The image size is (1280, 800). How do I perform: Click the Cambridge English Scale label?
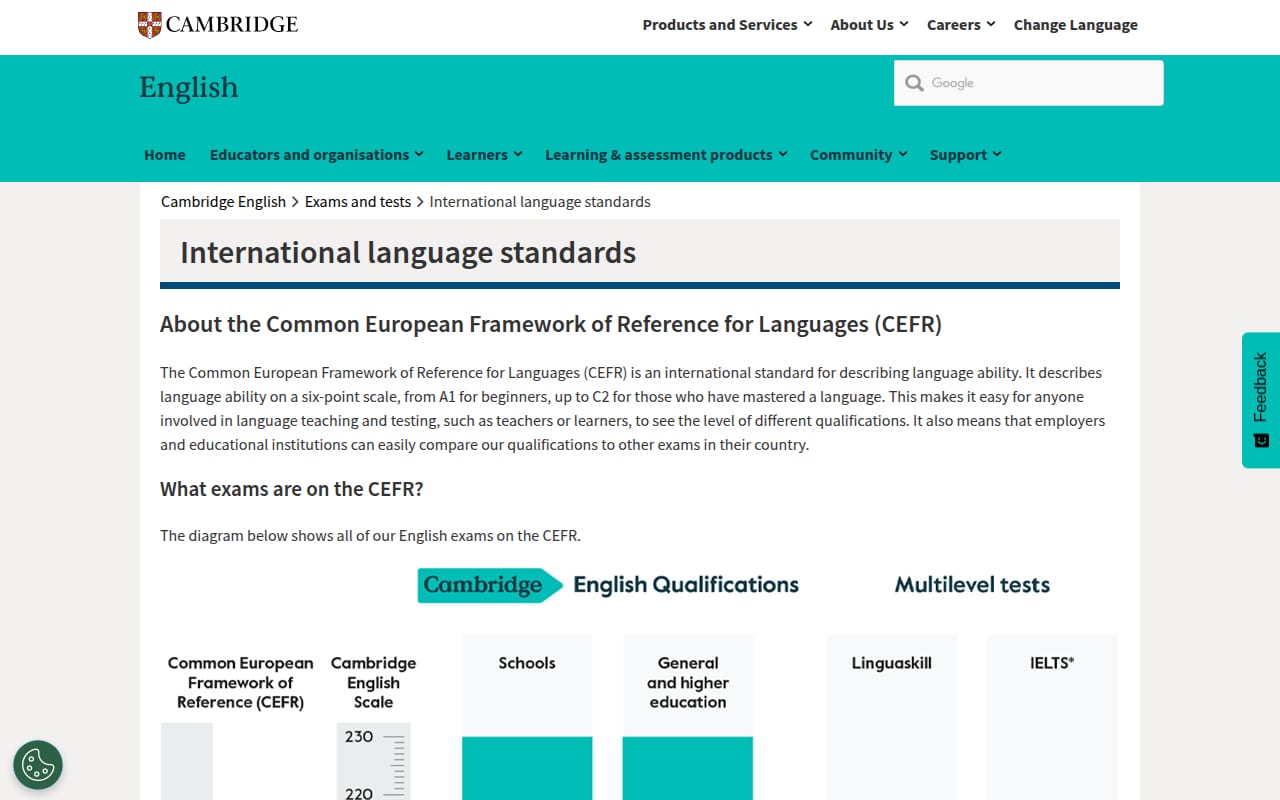[x=373, y=683]
